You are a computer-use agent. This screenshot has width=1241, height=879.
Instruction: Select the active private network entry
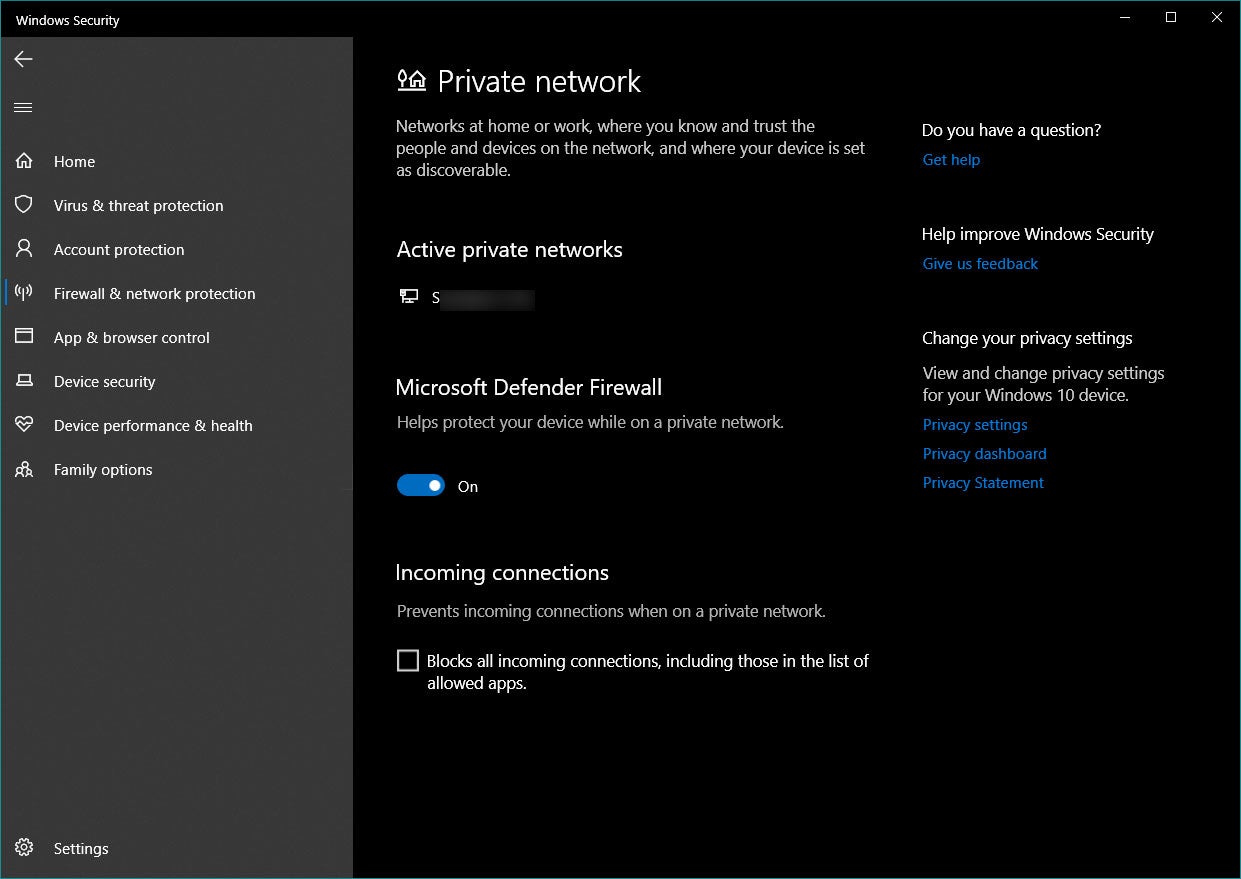tap(466, 297)
